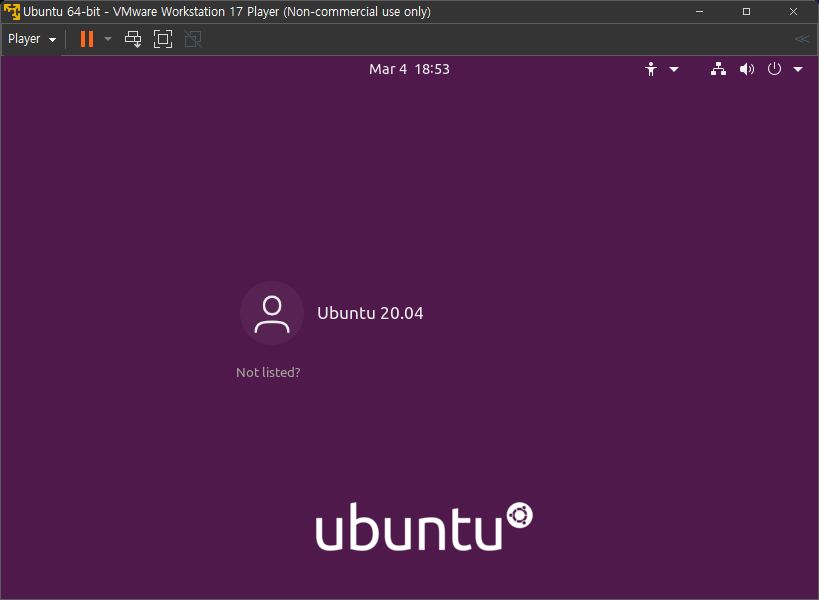Expand the power options dropdown chevron
819x600 pixels.
(x=797, y=69)
